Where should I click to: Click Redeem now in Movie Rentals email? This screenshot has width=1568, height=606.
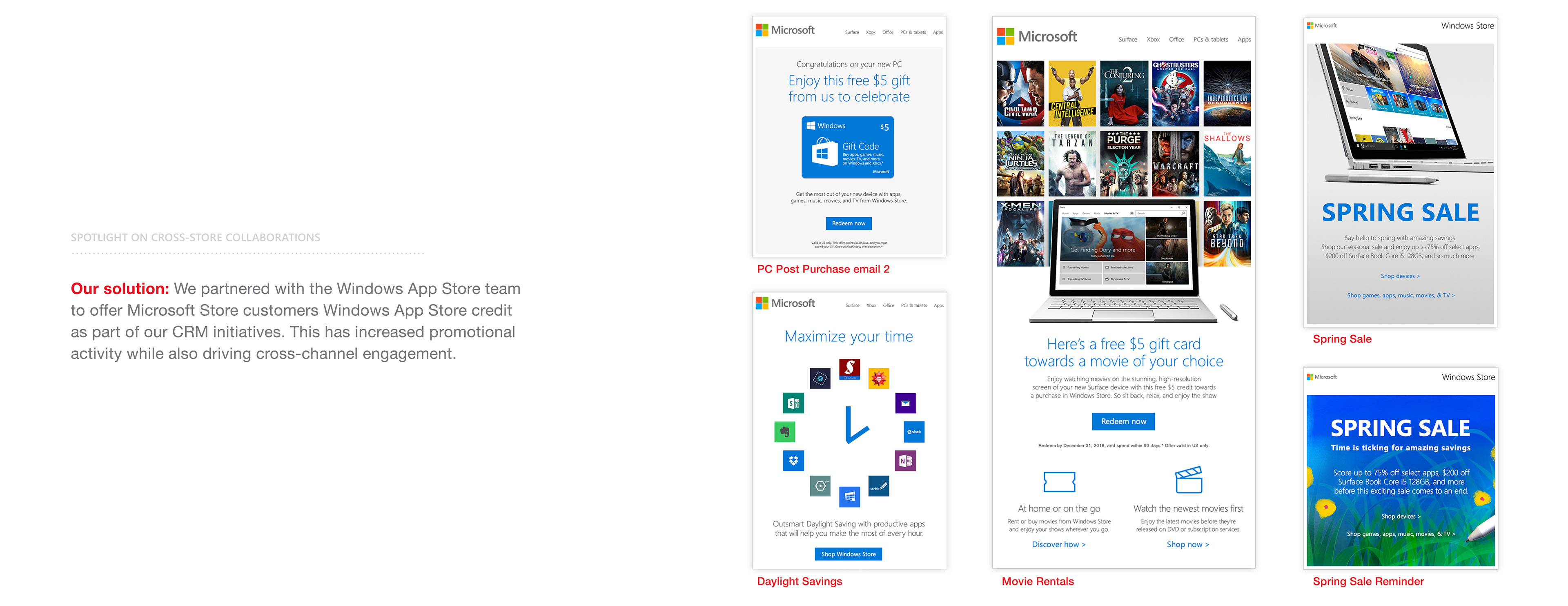click(x=1123, y=421)
